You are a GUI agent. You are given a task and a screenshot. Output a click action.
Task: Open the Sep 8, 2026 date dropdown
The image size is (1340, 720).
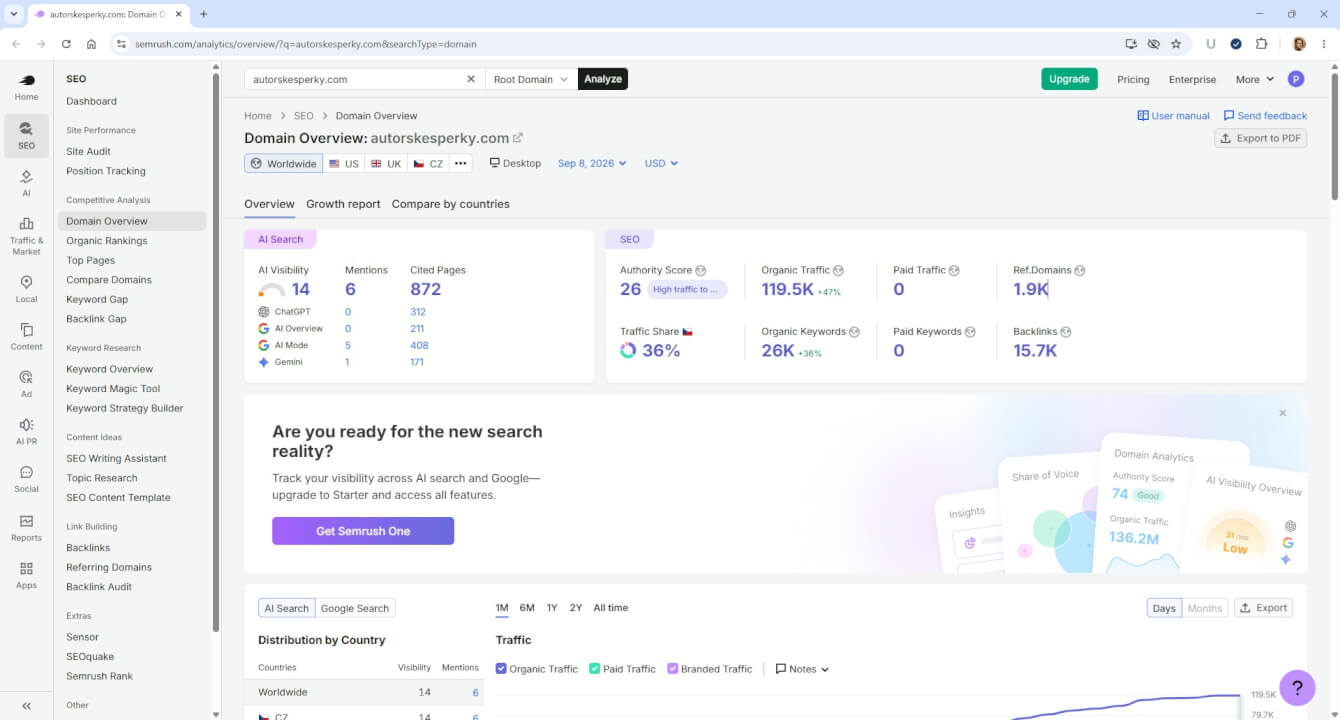[592, 163]
